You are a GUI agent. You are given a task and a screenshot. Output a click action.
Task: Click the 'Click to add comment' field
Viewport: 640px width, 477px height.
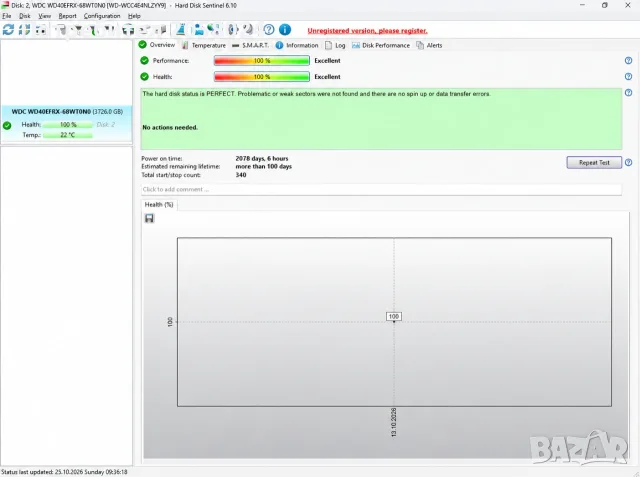(x=381, y=189)
